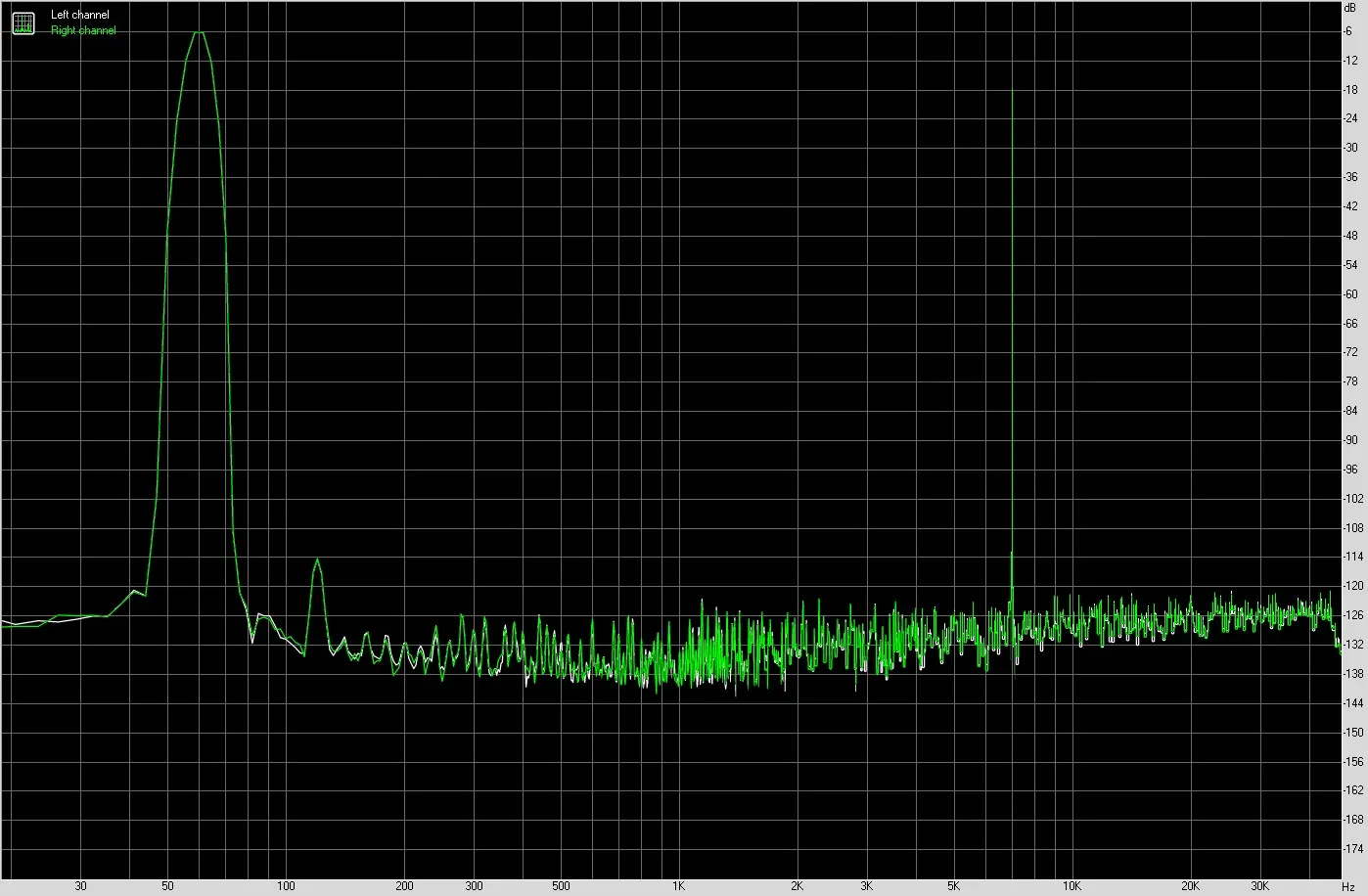This screenshot has width=1368, height=896.
Task: Click the tip of the 7 kHz spike
Action: [1012, 91]
